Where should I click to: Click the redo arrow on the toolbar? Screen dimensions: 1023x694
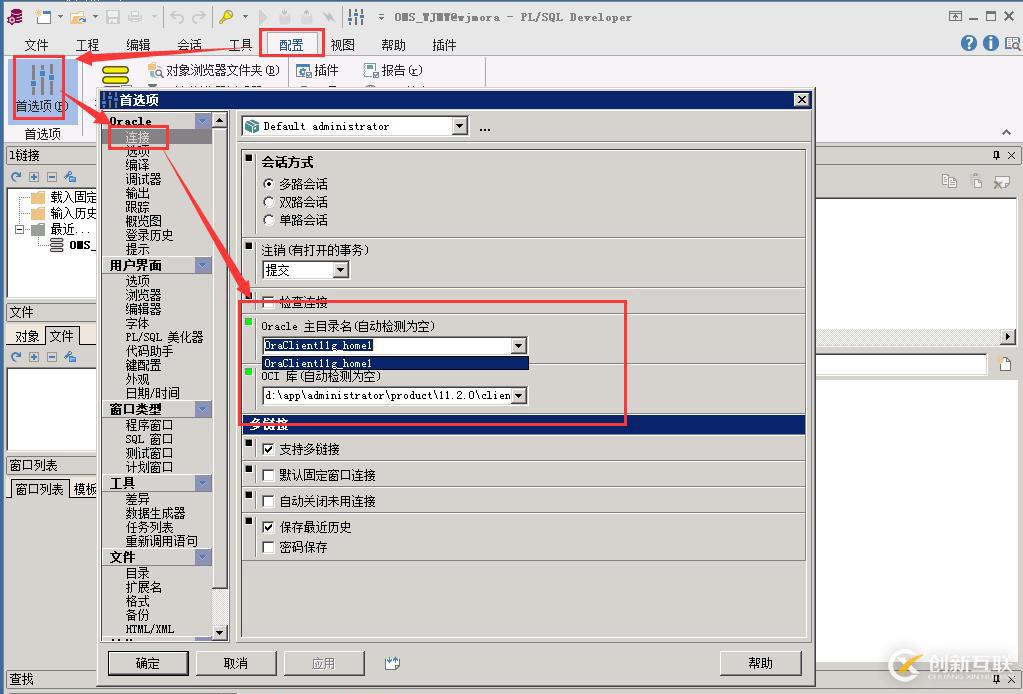point(198,17)
